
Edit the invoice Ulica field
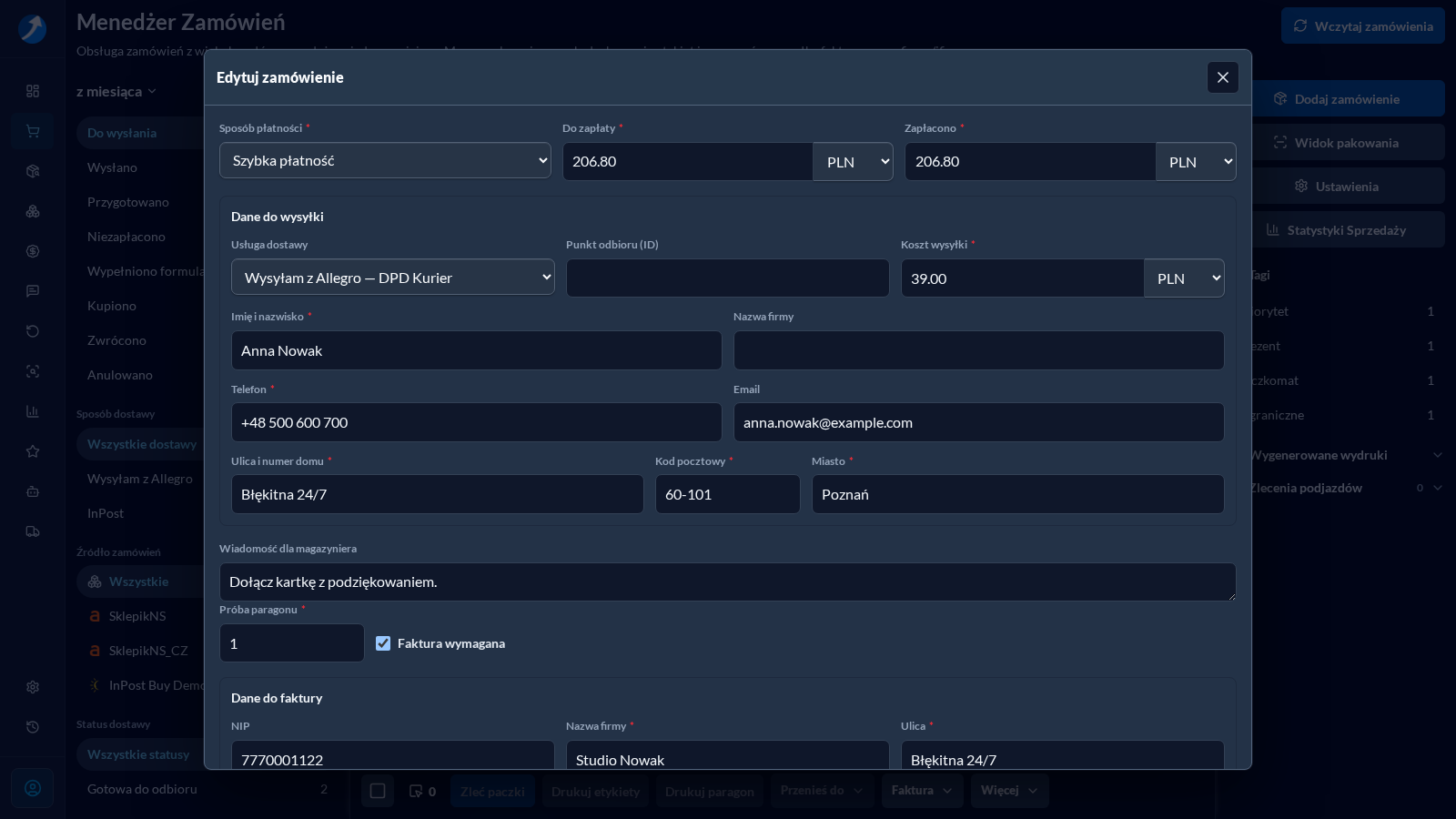click(1063, 755)
